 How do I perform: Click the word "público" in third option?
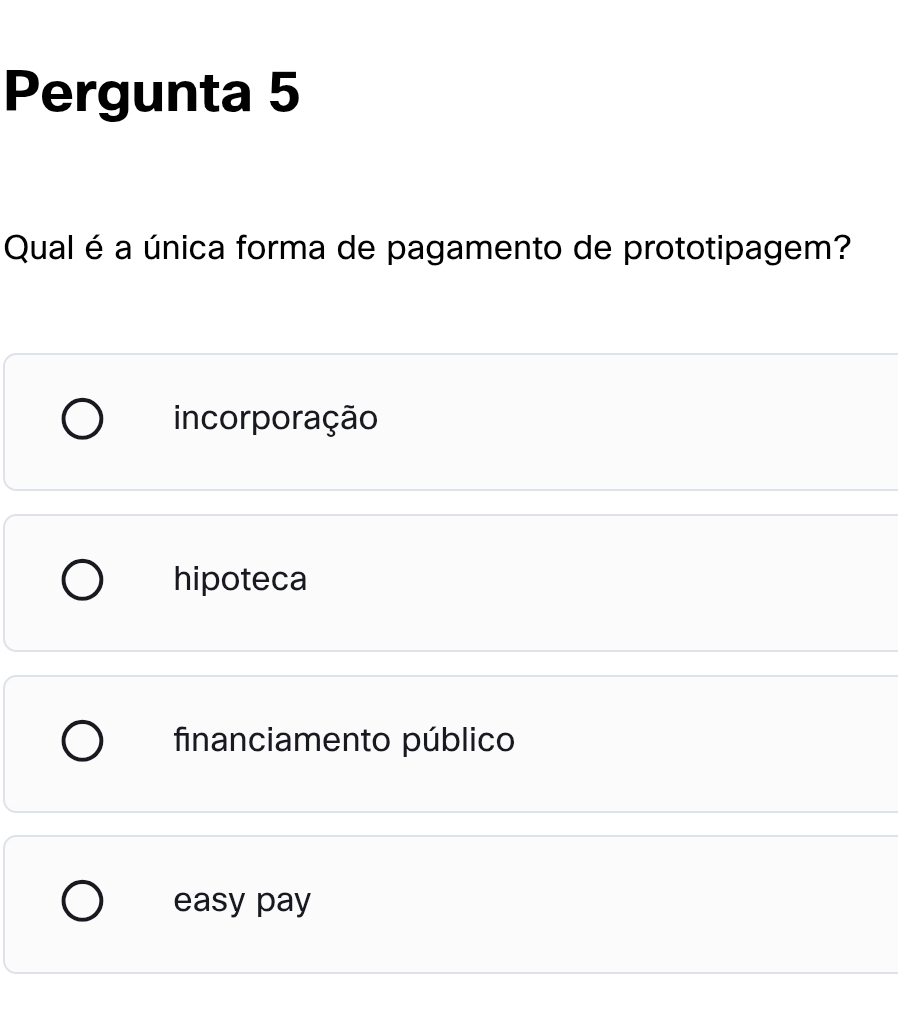click(458, 740)
